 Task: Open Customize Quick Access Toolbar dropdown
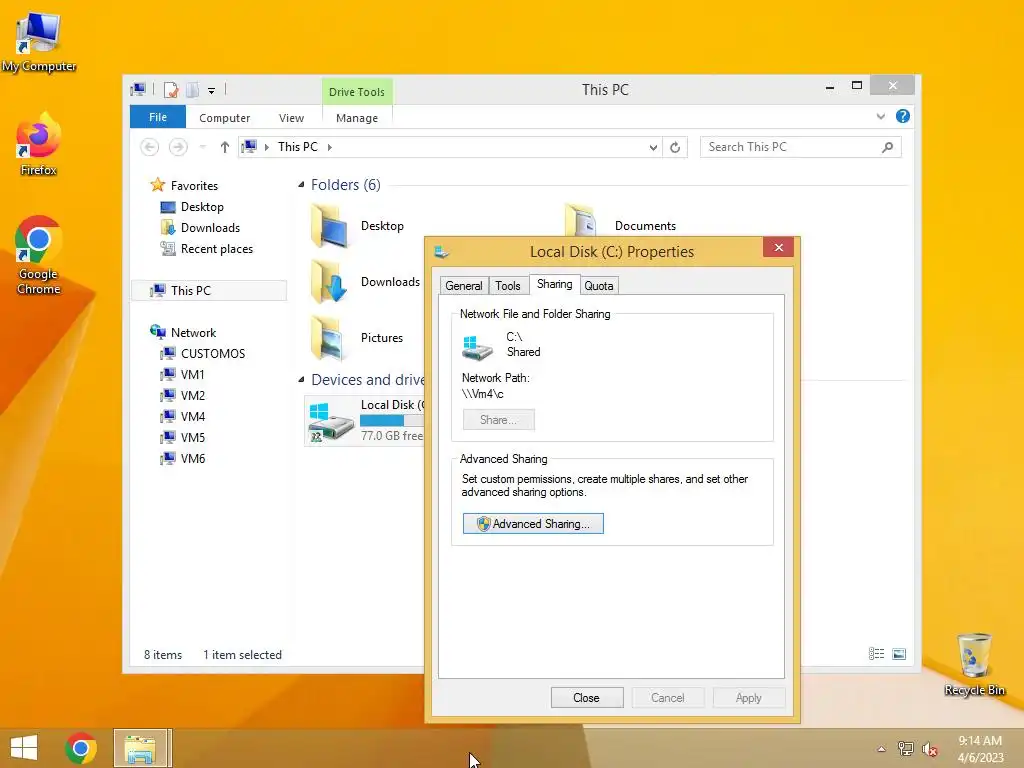click(212, 91)
